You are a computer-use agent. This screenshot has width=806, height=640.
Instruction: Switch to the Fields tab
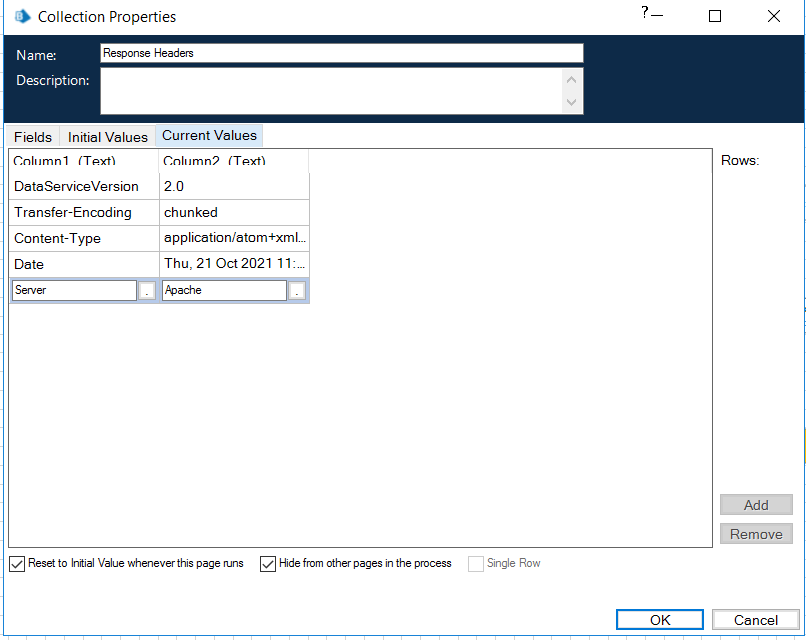[33, 137]
